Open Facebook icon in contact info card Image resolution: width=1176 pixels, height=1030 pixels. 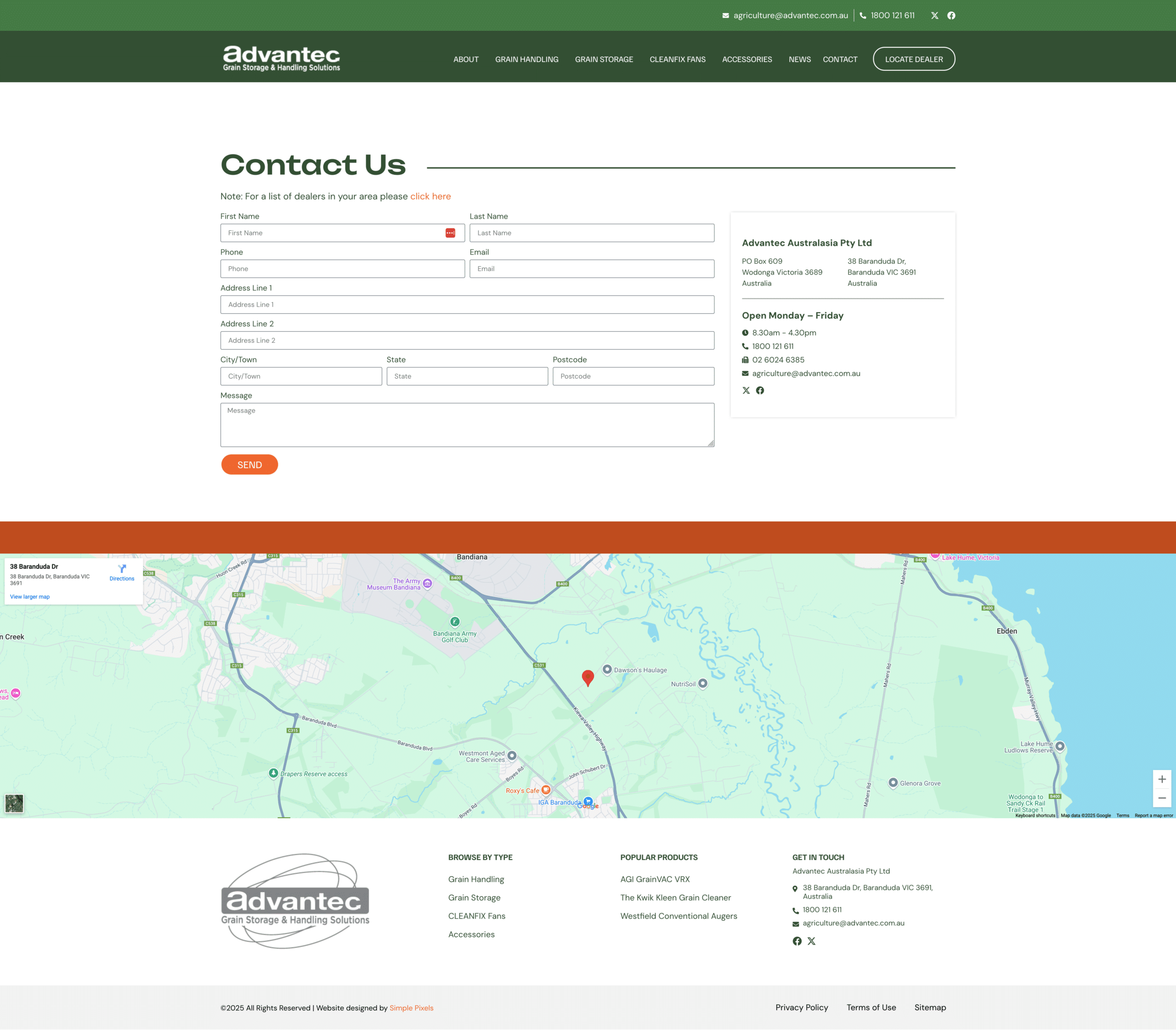[760, 390]
